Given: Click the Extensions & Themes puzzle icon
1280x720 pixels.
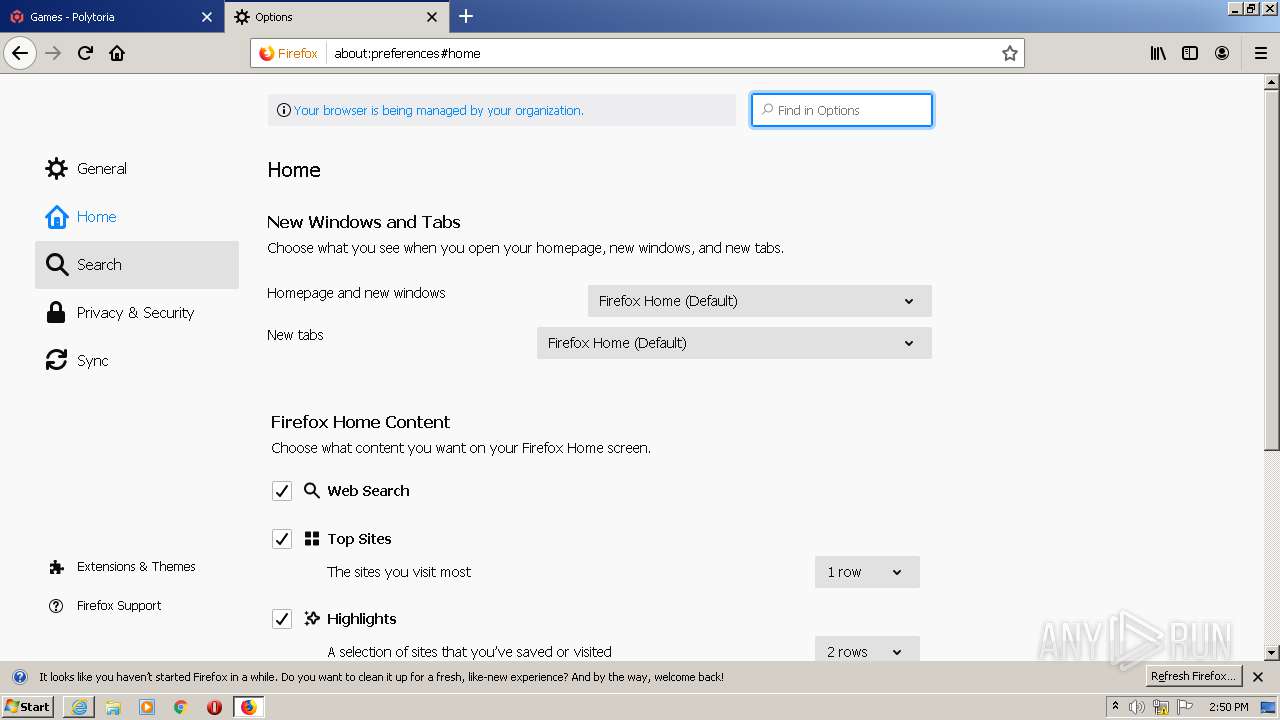Looking at the screenshot, I should click(56, 567).
